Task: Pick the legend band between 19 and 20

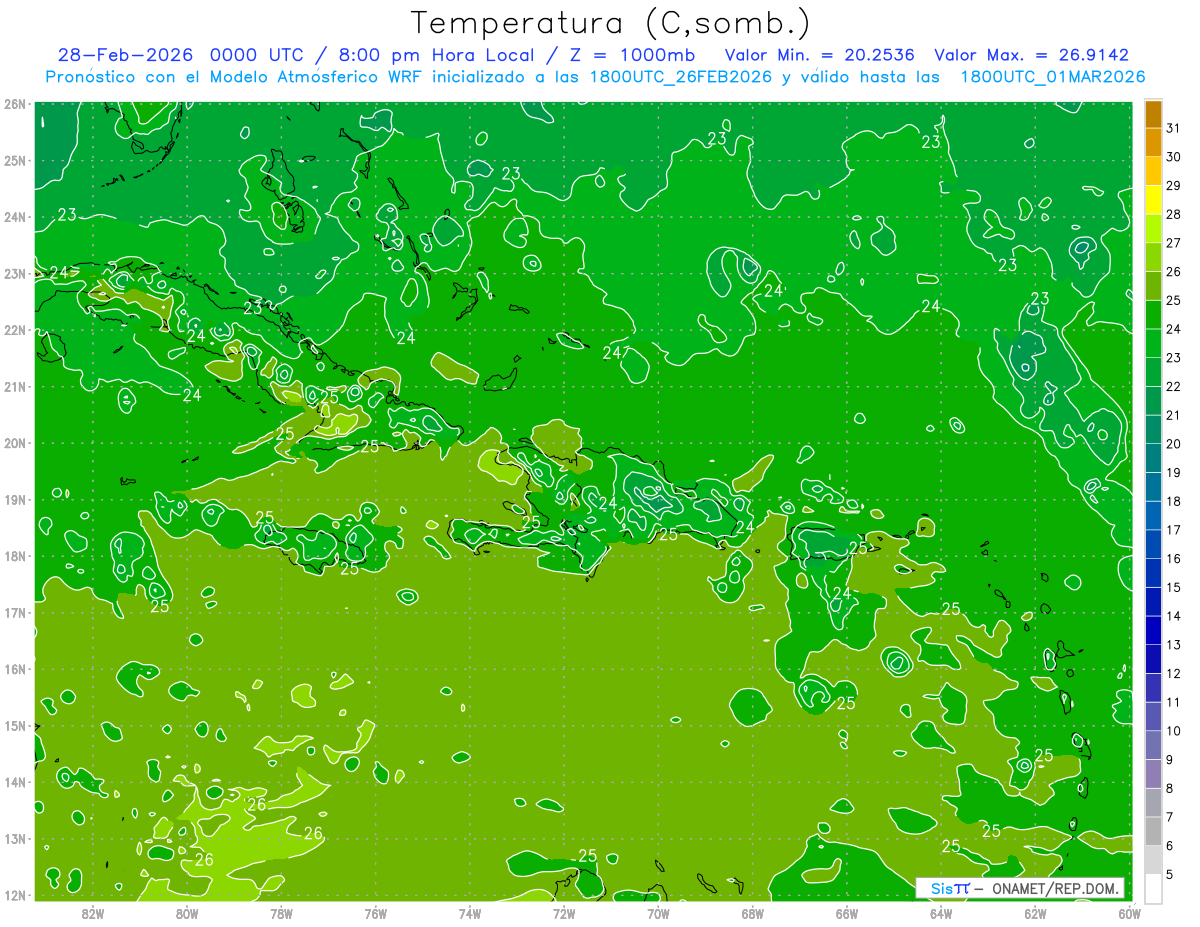Action: click(x=1153, y=458)
